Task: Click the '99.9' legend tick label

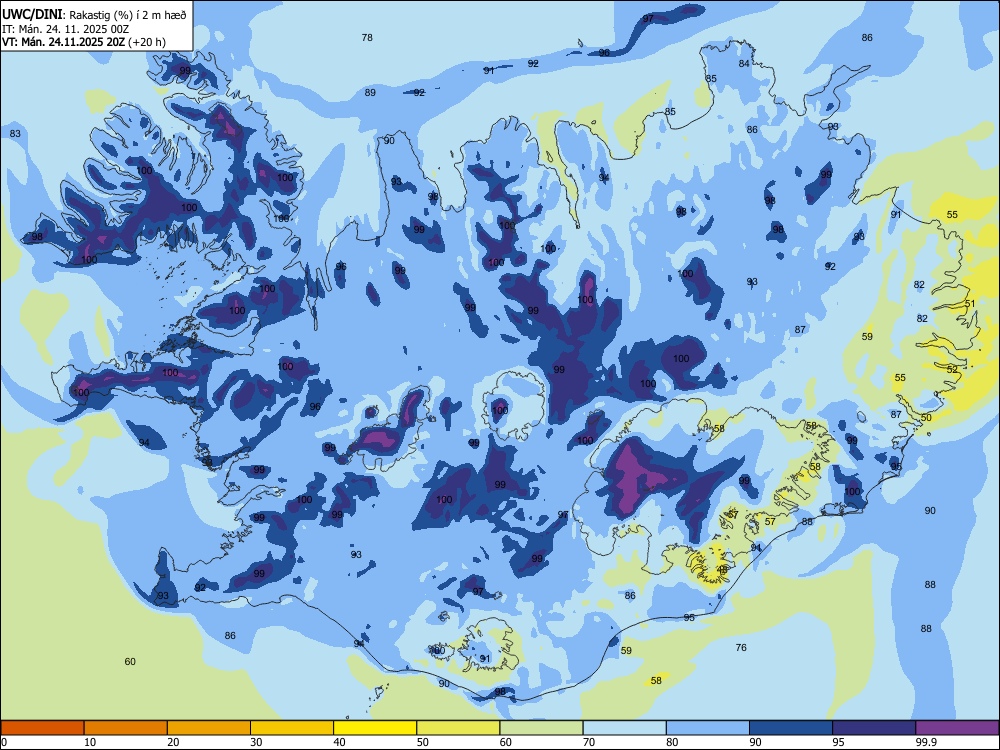Action: (x=925, y=742)
